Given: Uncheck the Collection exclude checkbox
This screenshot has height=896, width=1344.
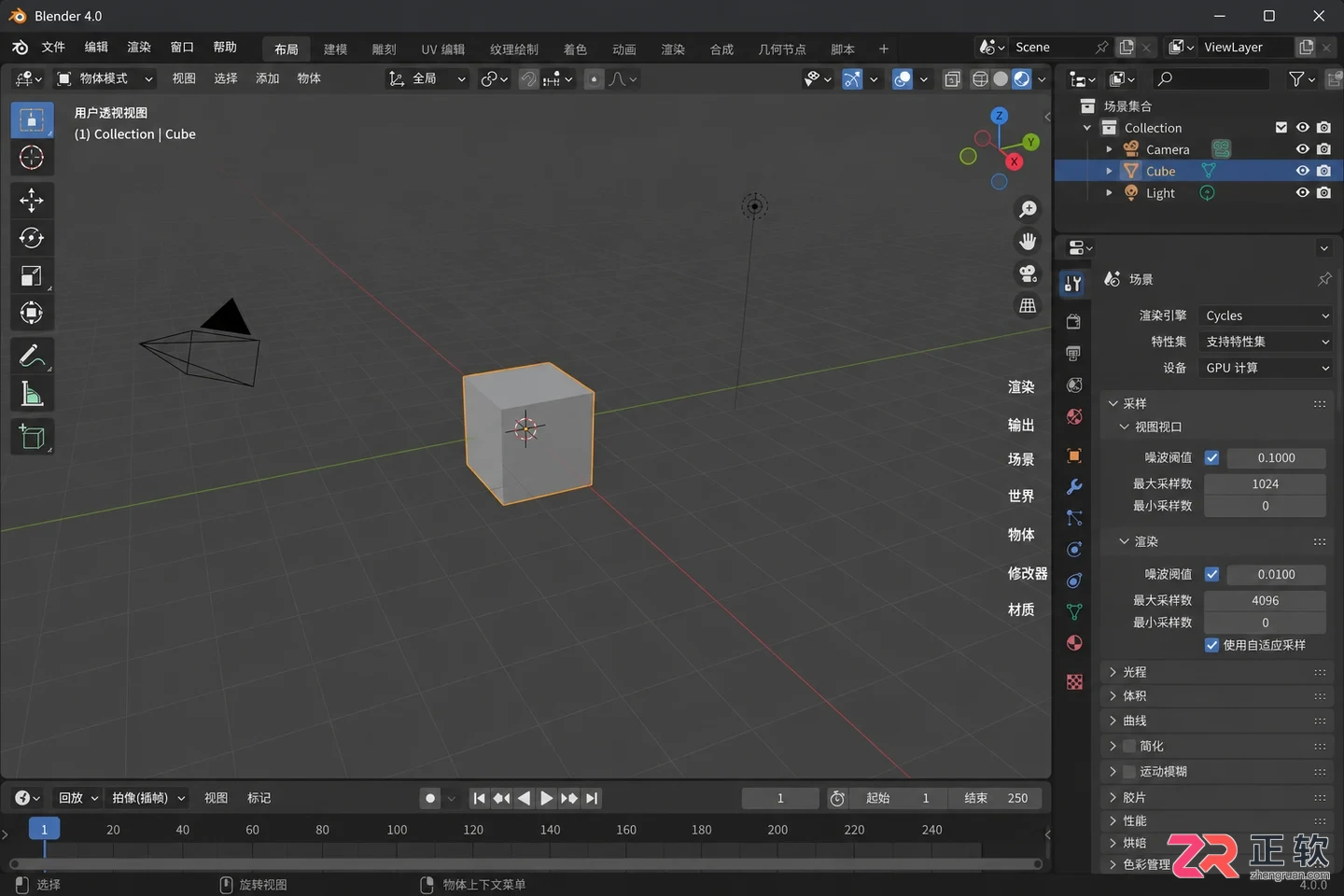Looking at the screenshot, I should pos(1281,128).
